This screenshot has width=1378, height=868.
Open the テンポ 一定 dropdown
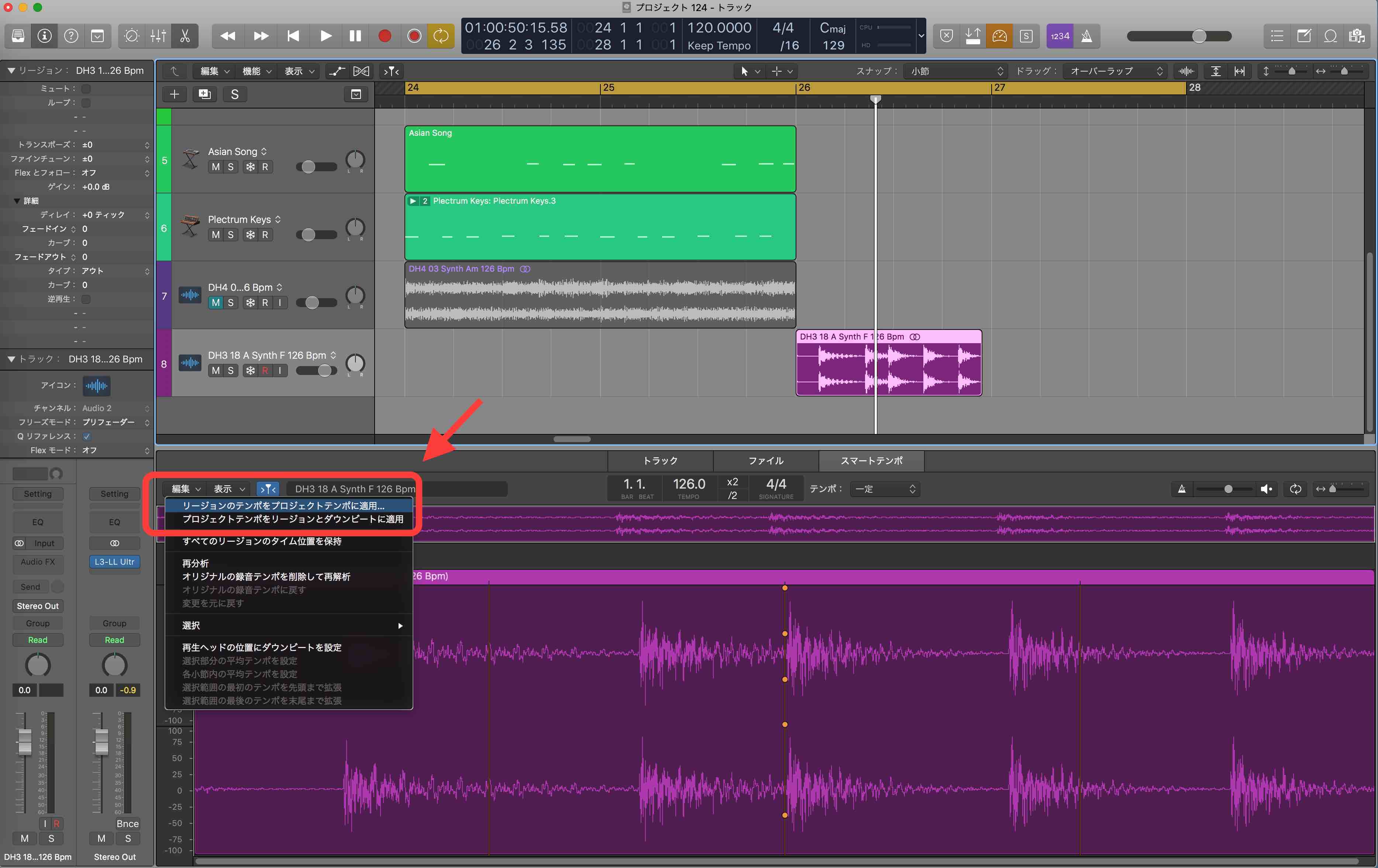885,489
